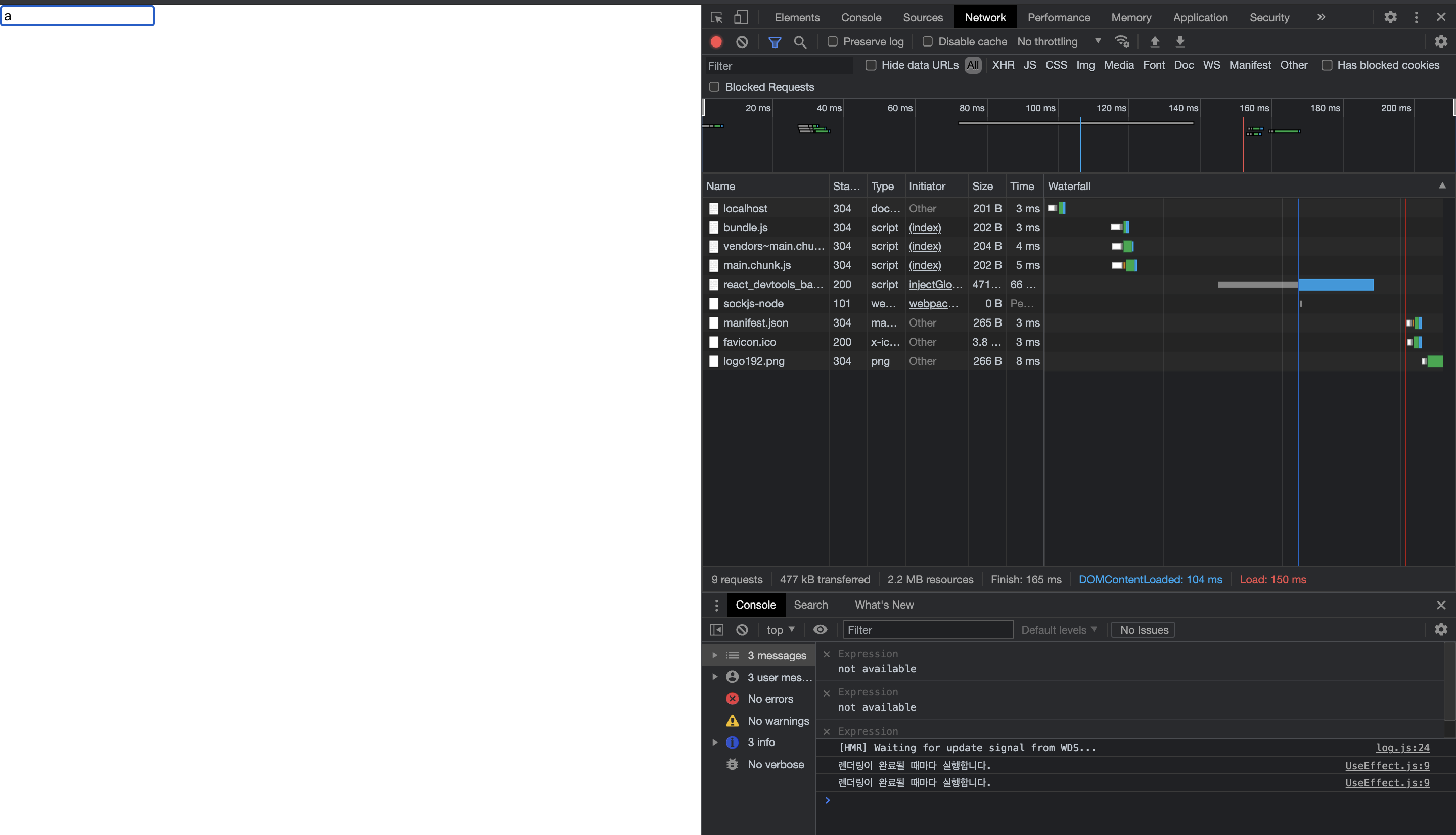The height and width of the screenshot is (835, 1456).
Task: Click the inspect element picker icon
Action: (x=716, y=17)
